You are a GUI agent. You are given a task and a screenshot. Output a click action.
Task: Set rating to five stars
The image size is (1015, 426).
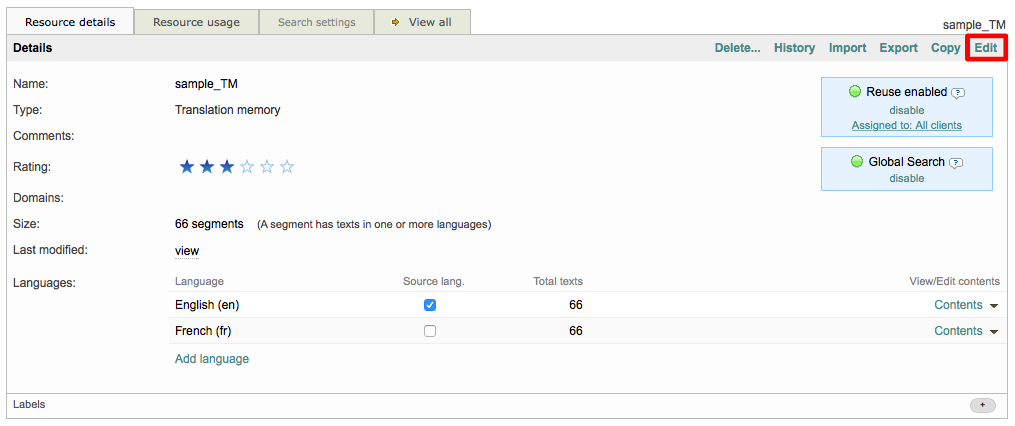(287, 167)
